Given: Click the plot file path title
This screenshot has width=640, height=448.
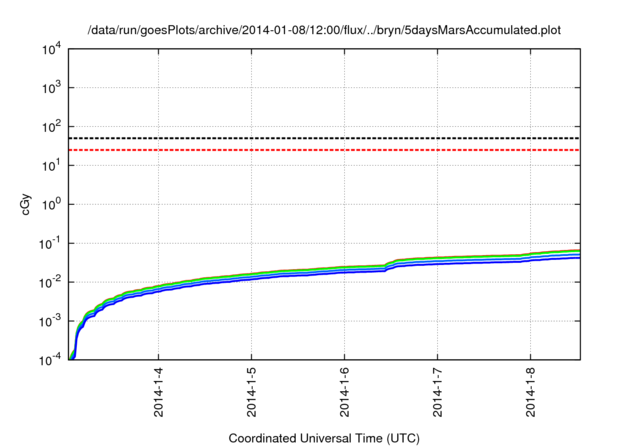Looking at the screenshot, I should point(324,30).
